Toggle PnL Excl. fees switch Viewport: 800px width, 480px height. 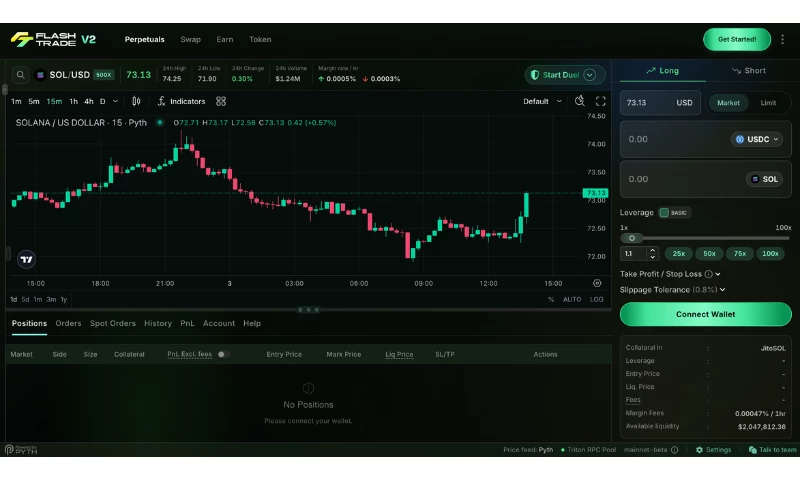click(x=223, y=354)
